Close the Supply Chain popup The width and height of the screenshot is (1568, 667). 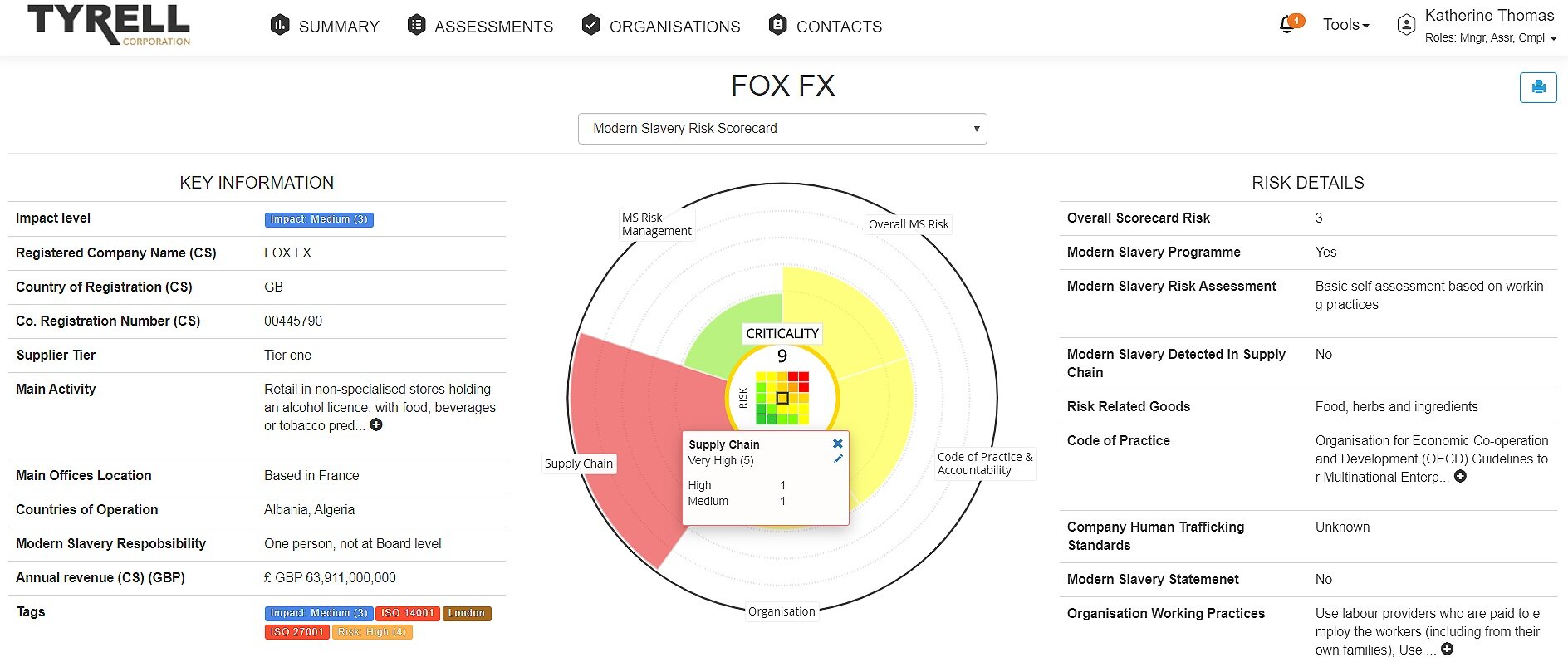coord(837,444)
